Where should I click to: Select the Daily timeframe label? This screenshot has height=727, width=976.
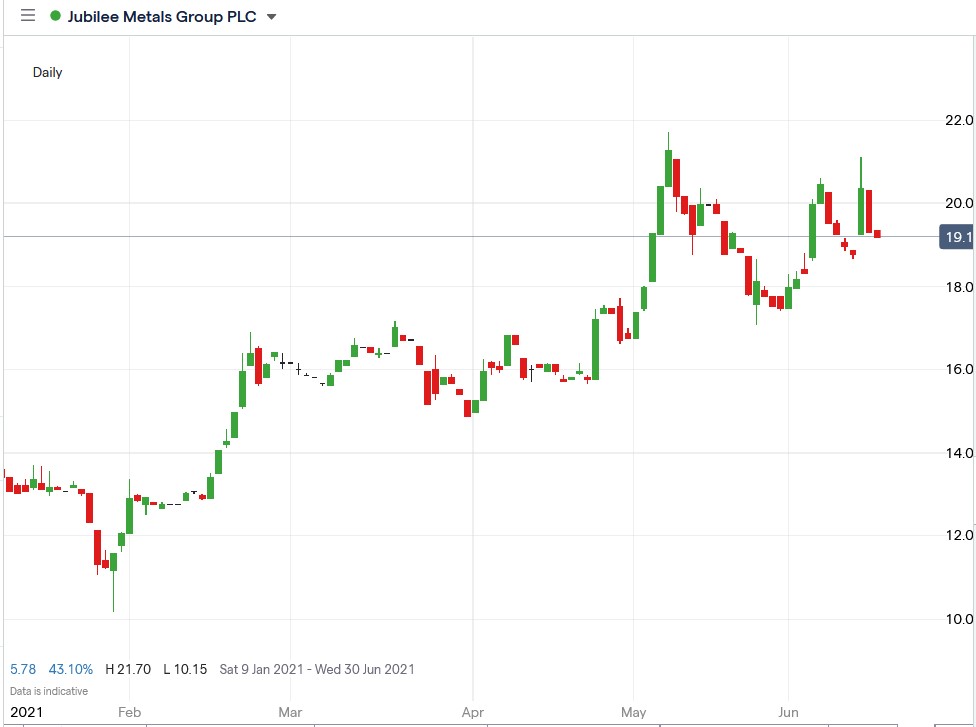tap(47, 72)
